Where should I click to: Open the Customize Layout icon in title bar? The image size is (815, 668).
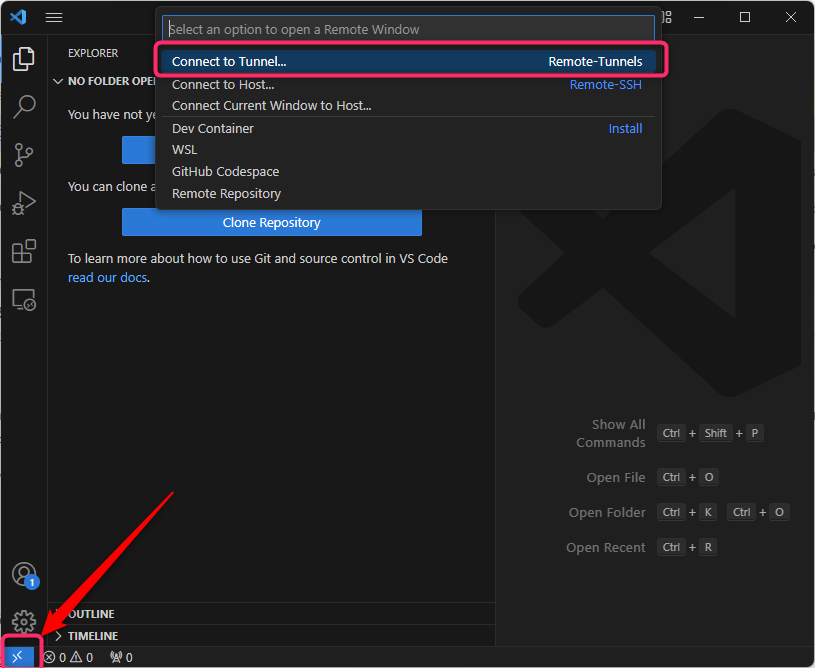pos(667,18)
